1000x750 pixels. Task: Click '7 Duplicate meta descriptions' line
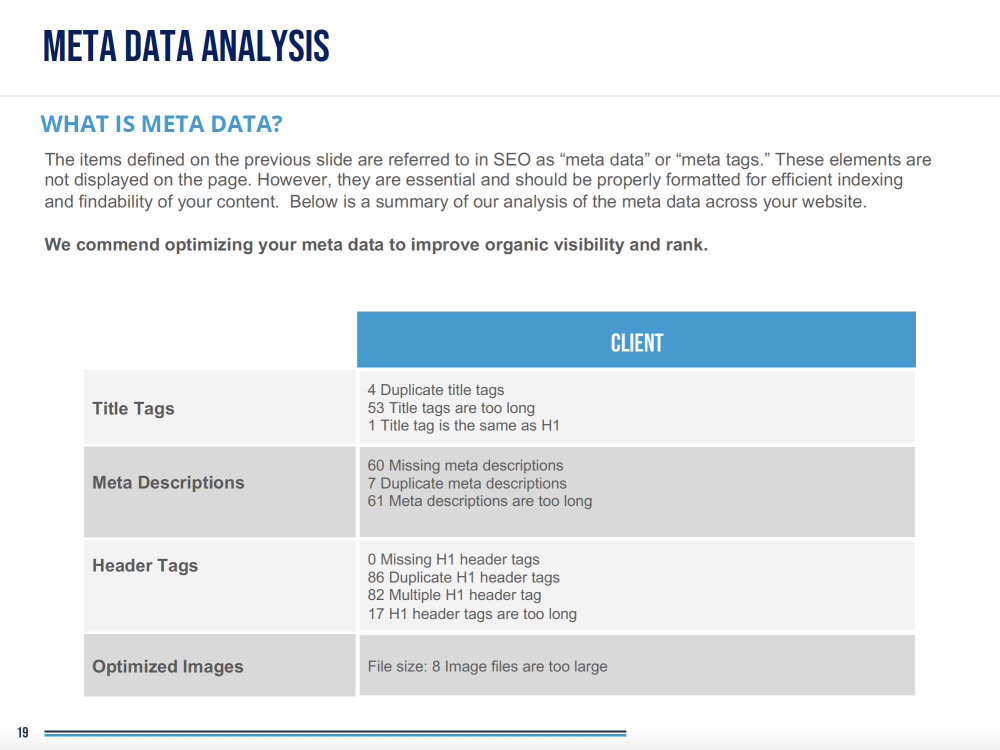pos(467,483)
